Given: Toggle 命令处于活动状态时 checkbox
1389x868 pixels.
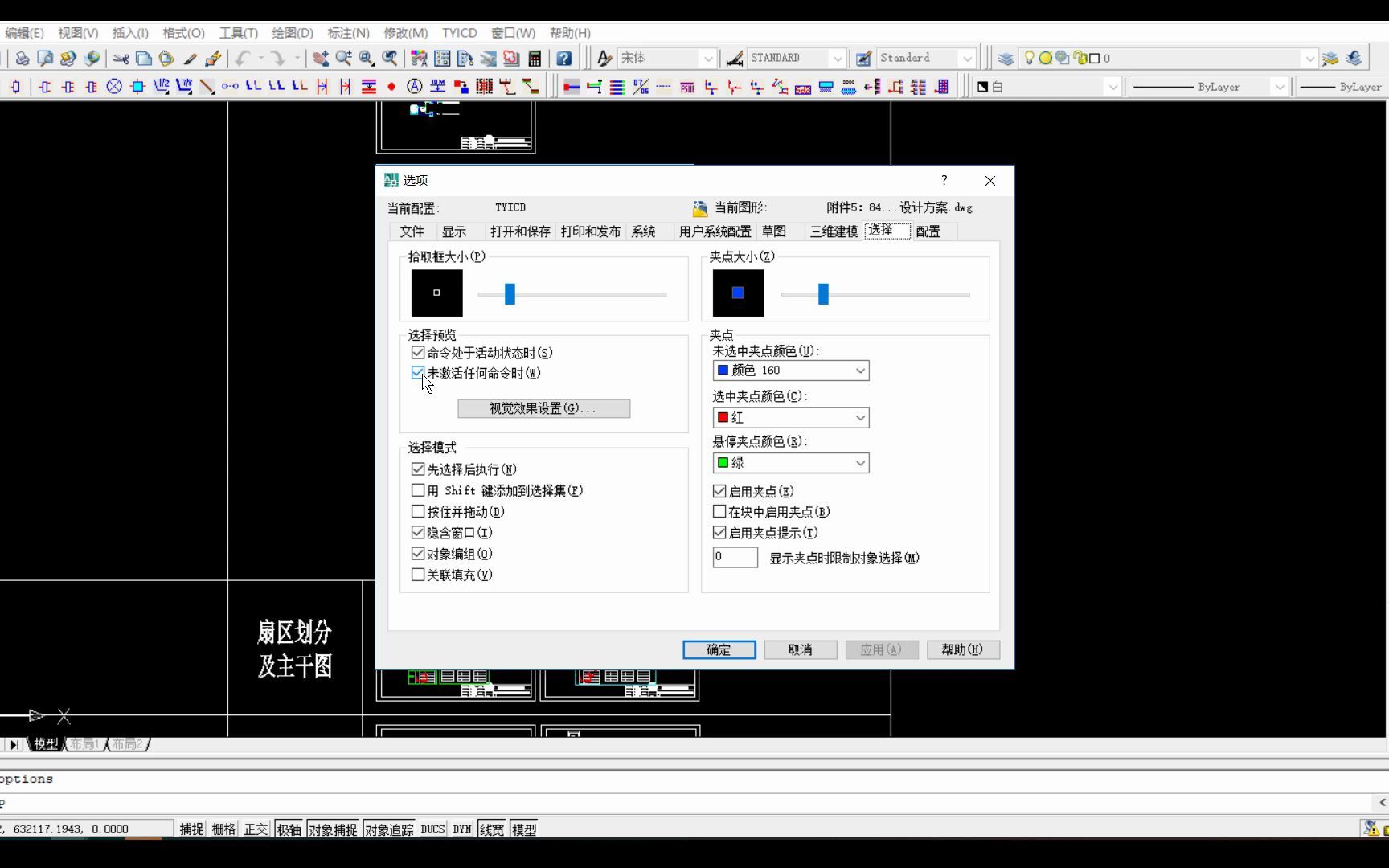Looking at the screenshot, I should pyautogui.click(x=418, y=352).
